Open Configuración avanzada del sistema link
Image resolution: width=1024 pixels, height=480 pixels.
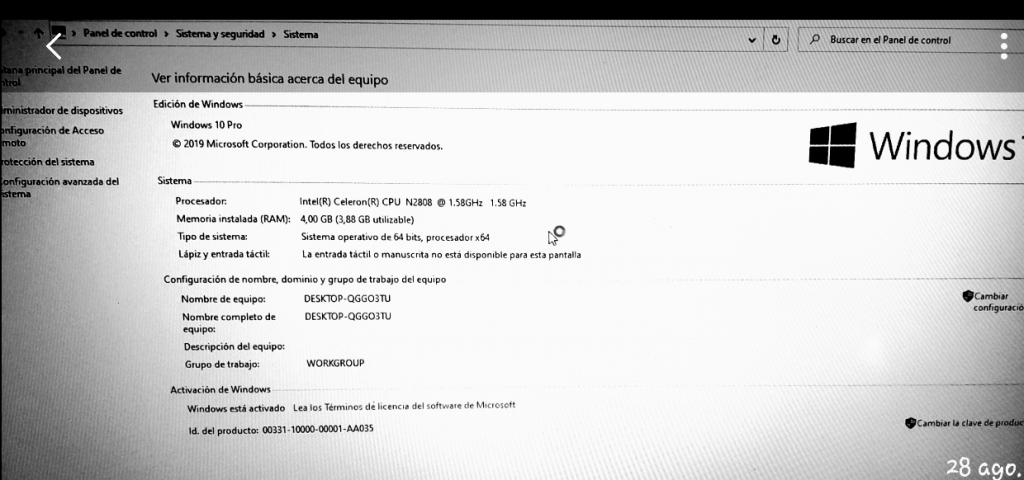(x=59, y=187)
